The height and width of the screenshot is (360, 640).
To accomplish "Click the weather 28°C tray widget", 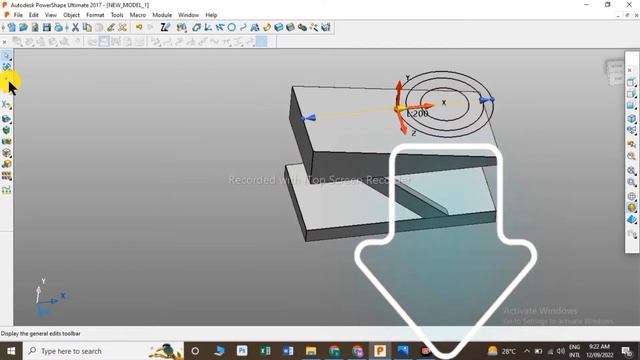I will [502, 351].
